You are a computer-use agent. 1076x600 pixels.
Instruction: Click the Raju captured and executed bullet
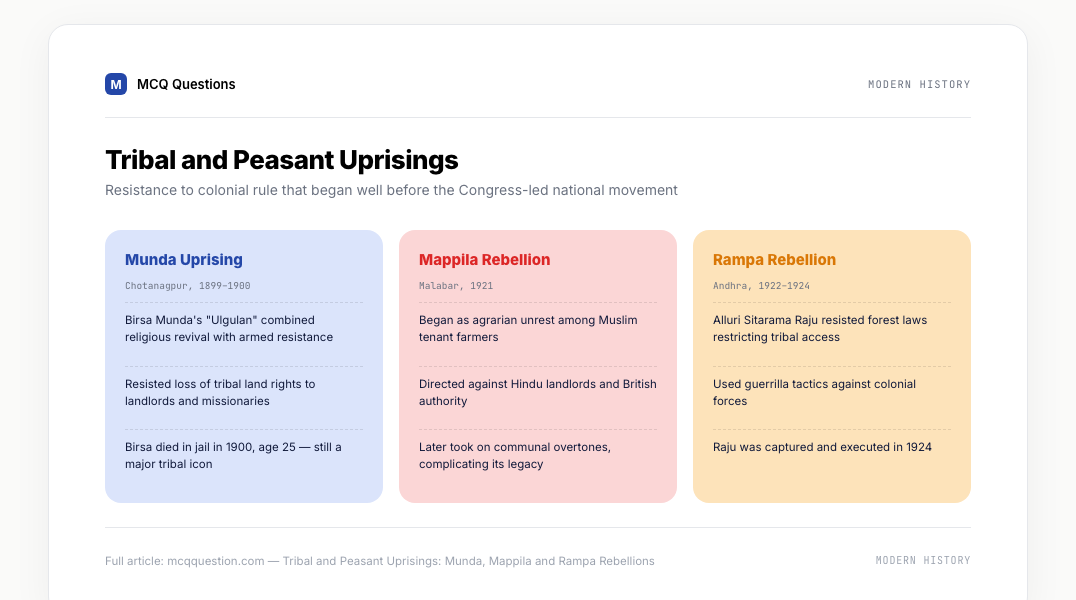(822, 447)
